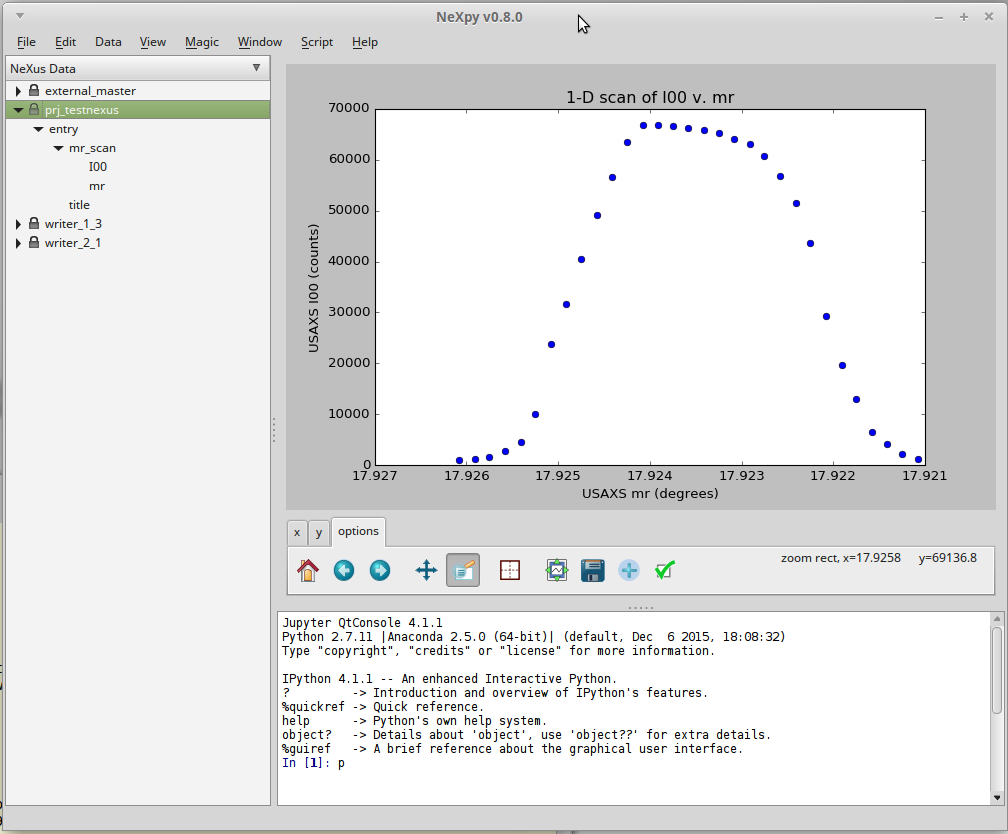
Task: Click the Home view icon in plot toolbar
Action: (309, 570)
